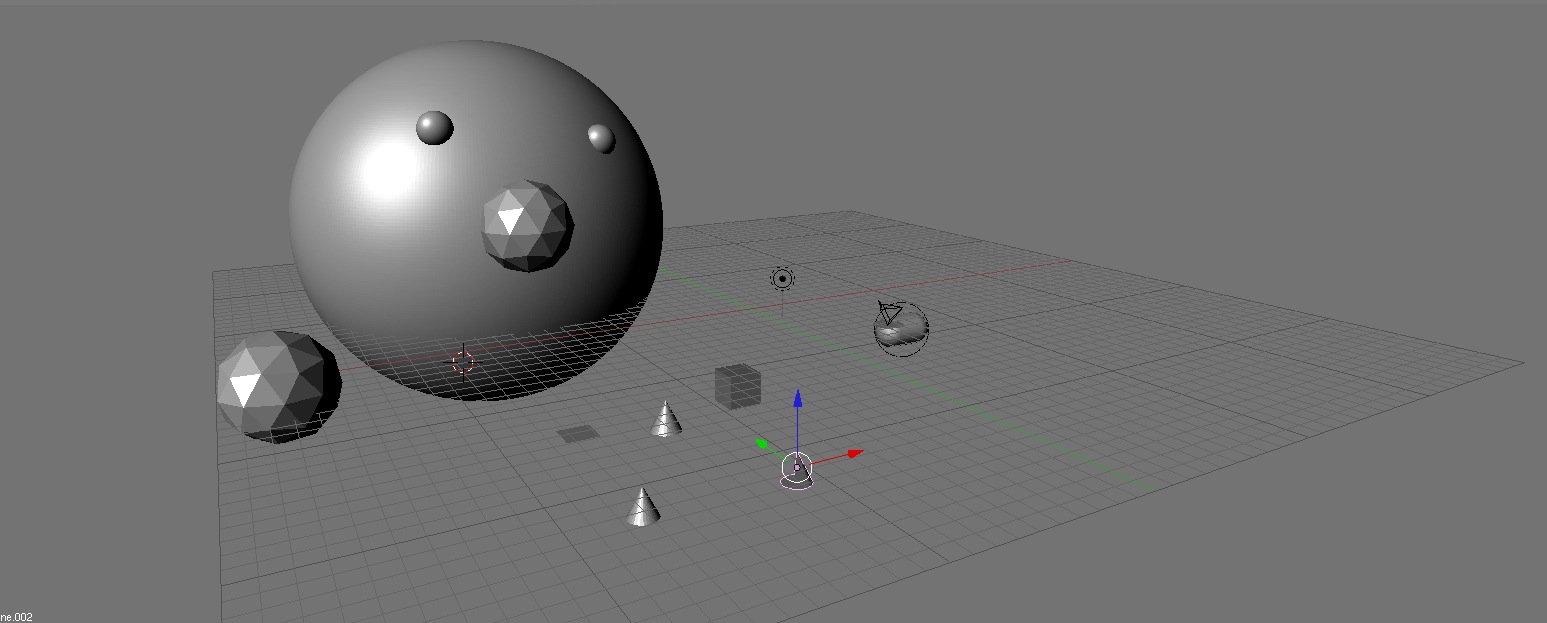Select the lowest cone near the grid front

coord(643,508)
